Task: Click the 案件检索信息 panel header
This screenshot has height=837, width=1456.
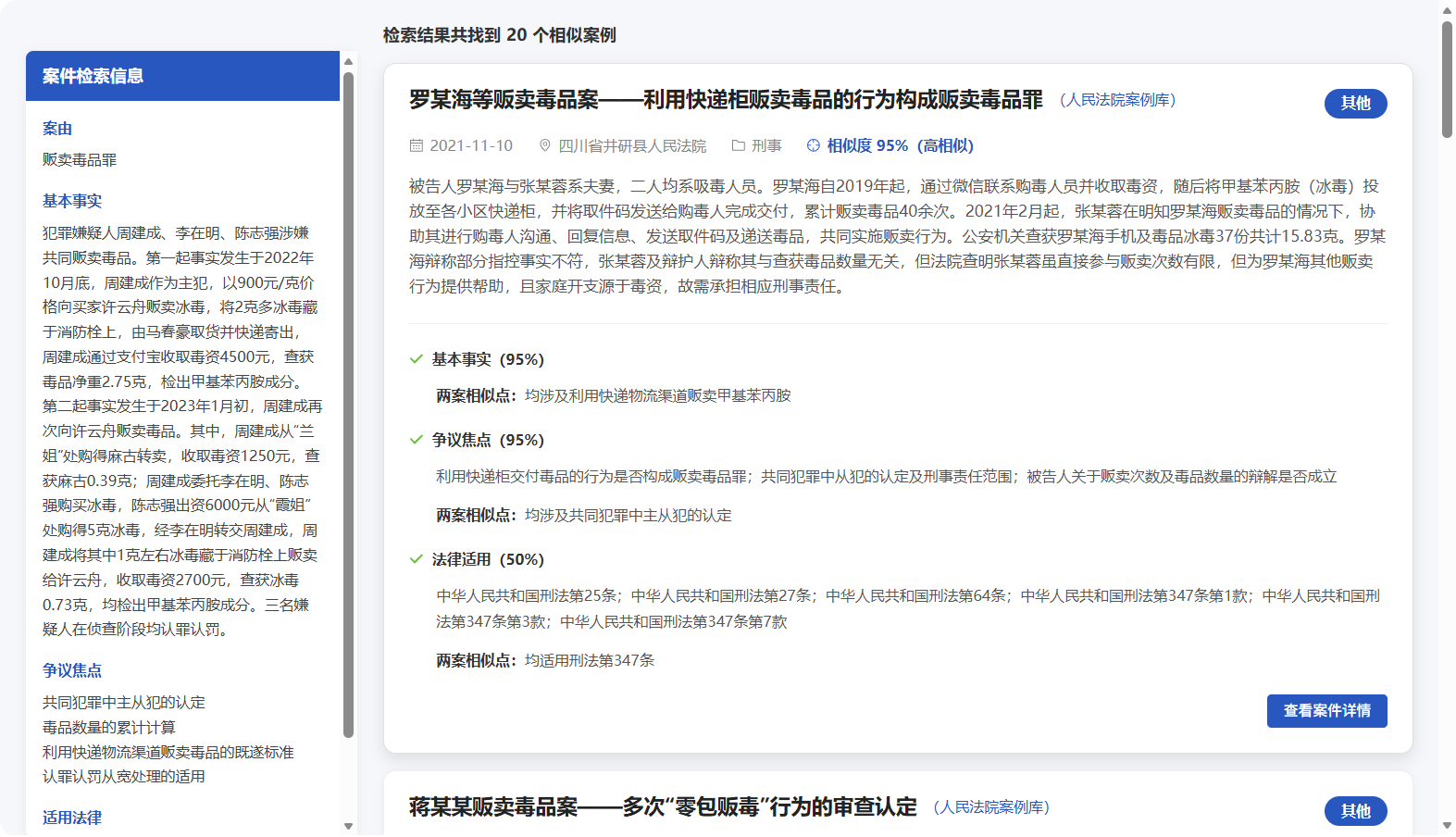Action: [x=182, y=76]
